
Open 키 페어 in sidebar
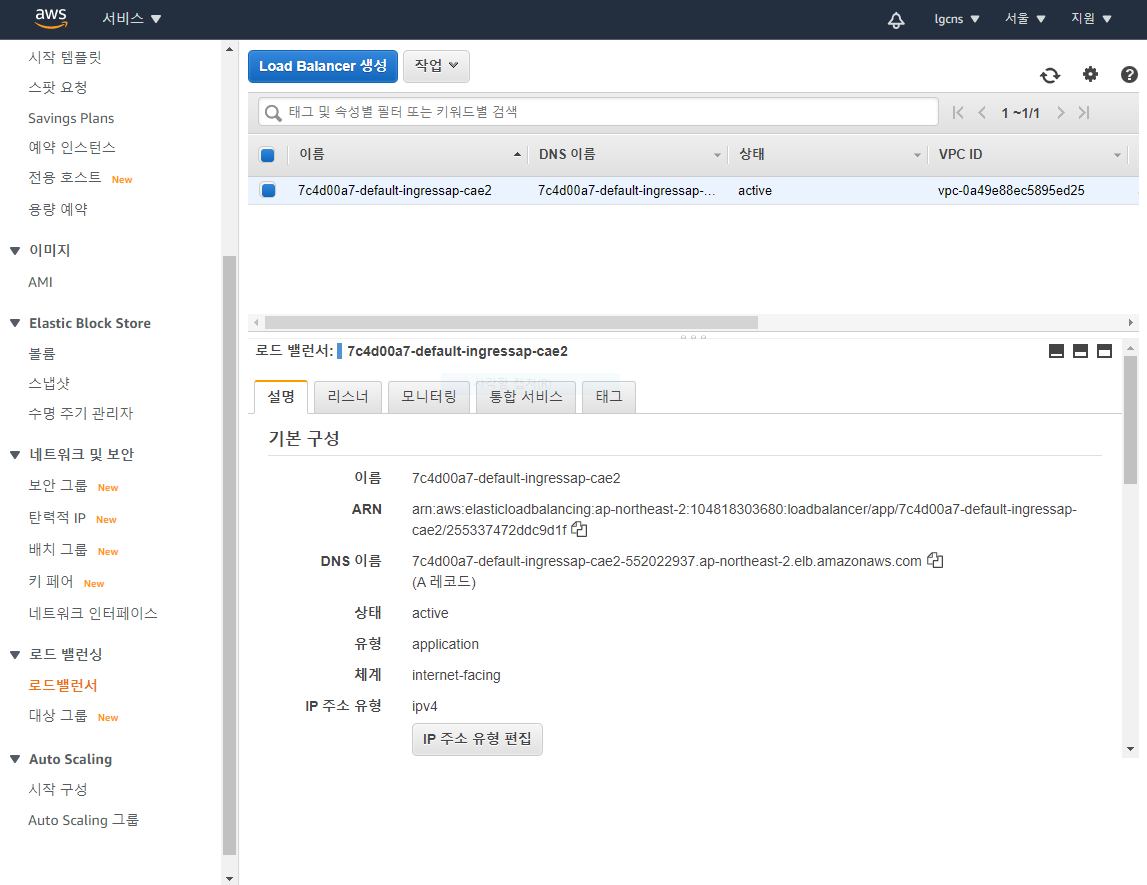(x=50, y=581)
